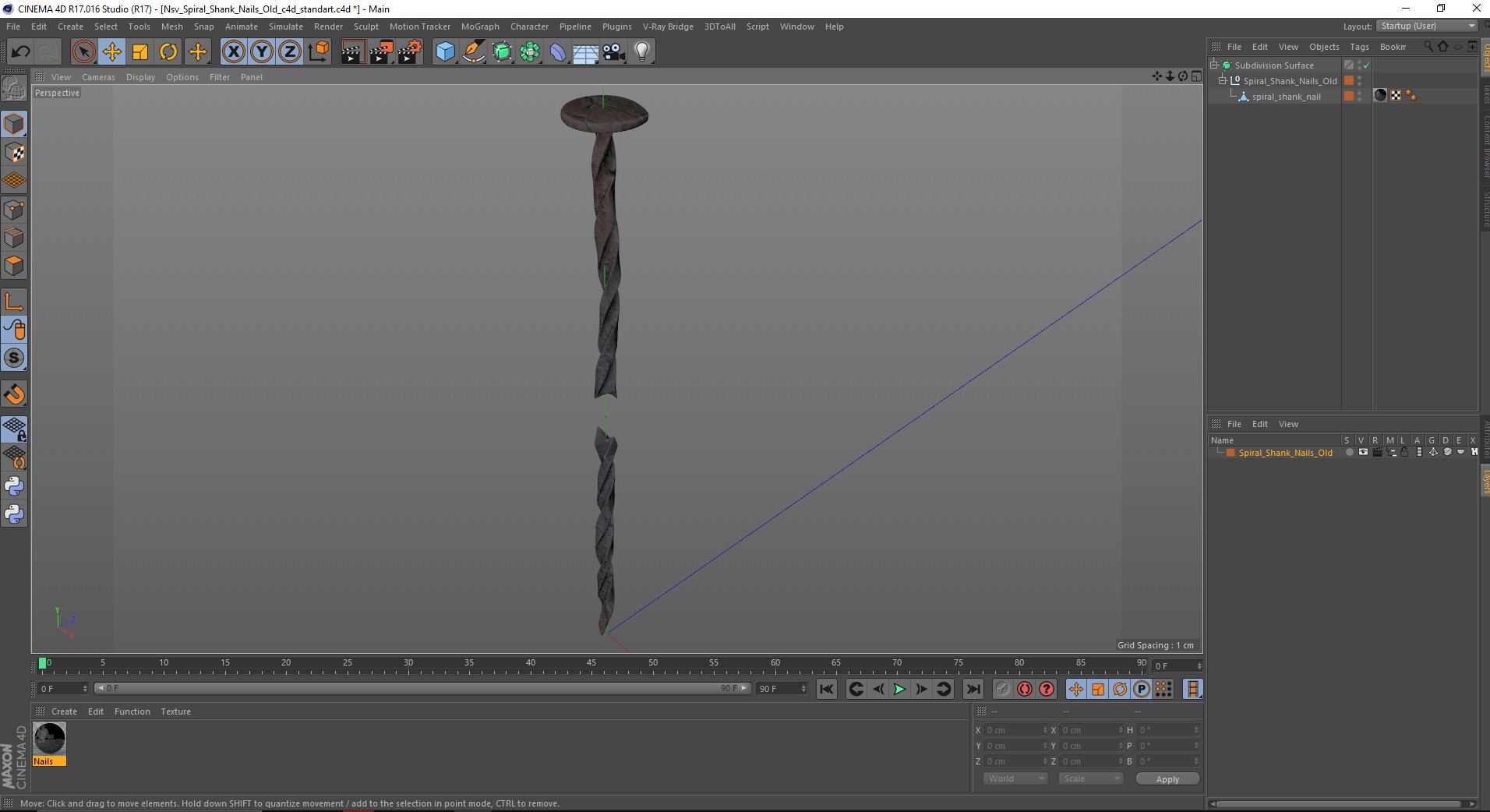
Task: Toggle Enable Snap S icon
Action: tap(14, 358)
